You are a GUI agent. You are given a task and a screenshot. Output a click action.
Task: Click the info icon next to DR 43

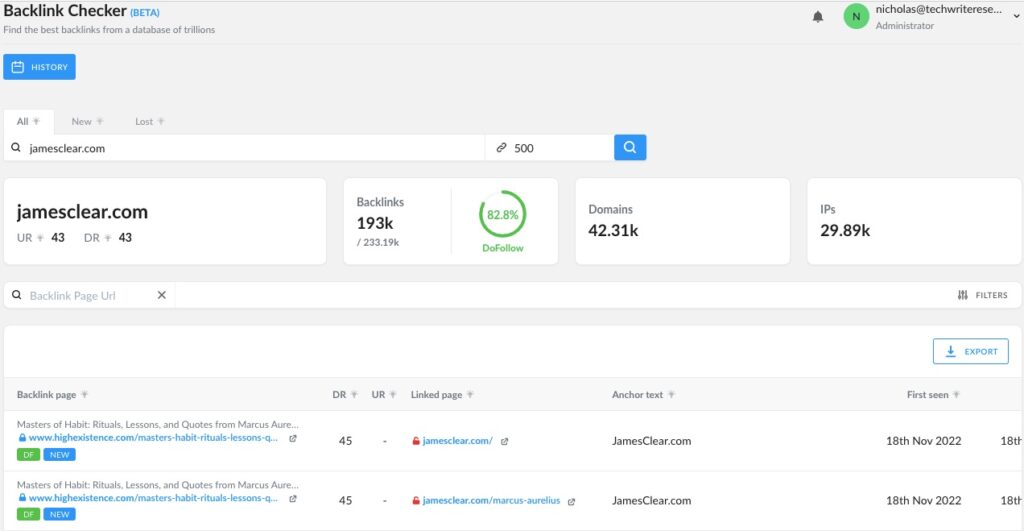point(108,238)
